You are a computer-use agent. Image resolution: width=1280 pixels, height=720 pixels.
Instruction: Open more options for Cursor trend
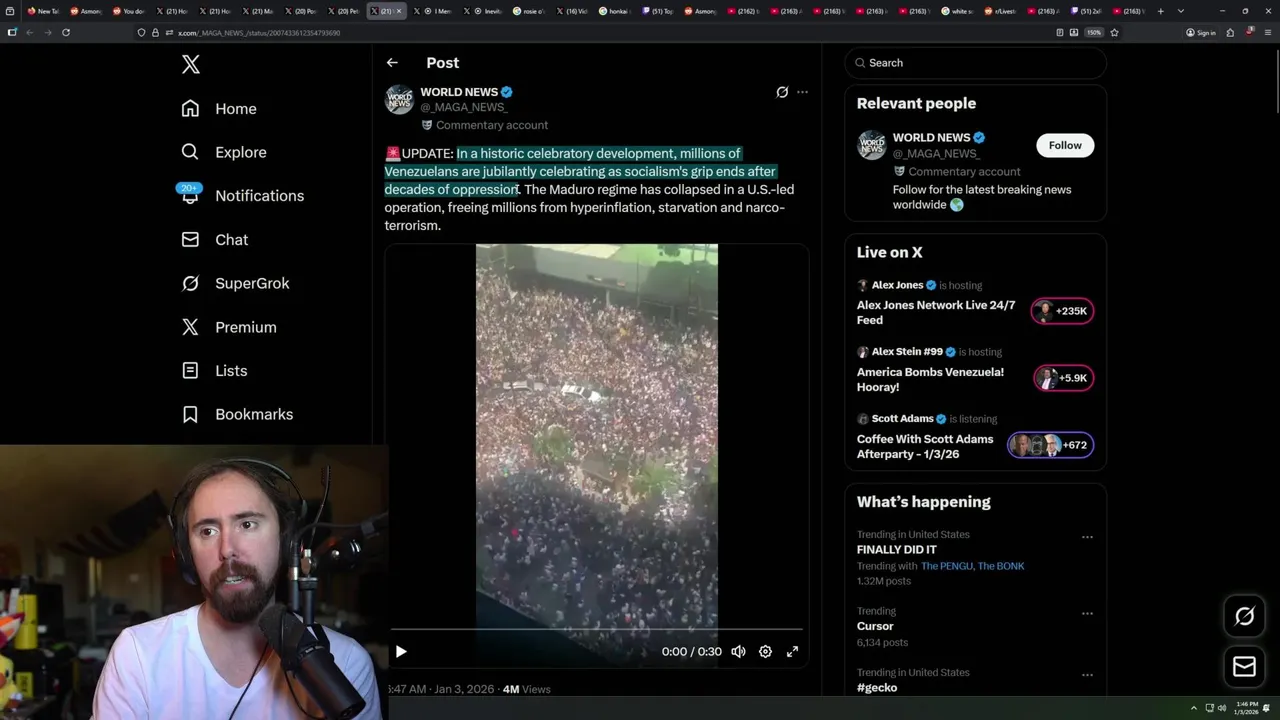click(x=1087, y=614)
